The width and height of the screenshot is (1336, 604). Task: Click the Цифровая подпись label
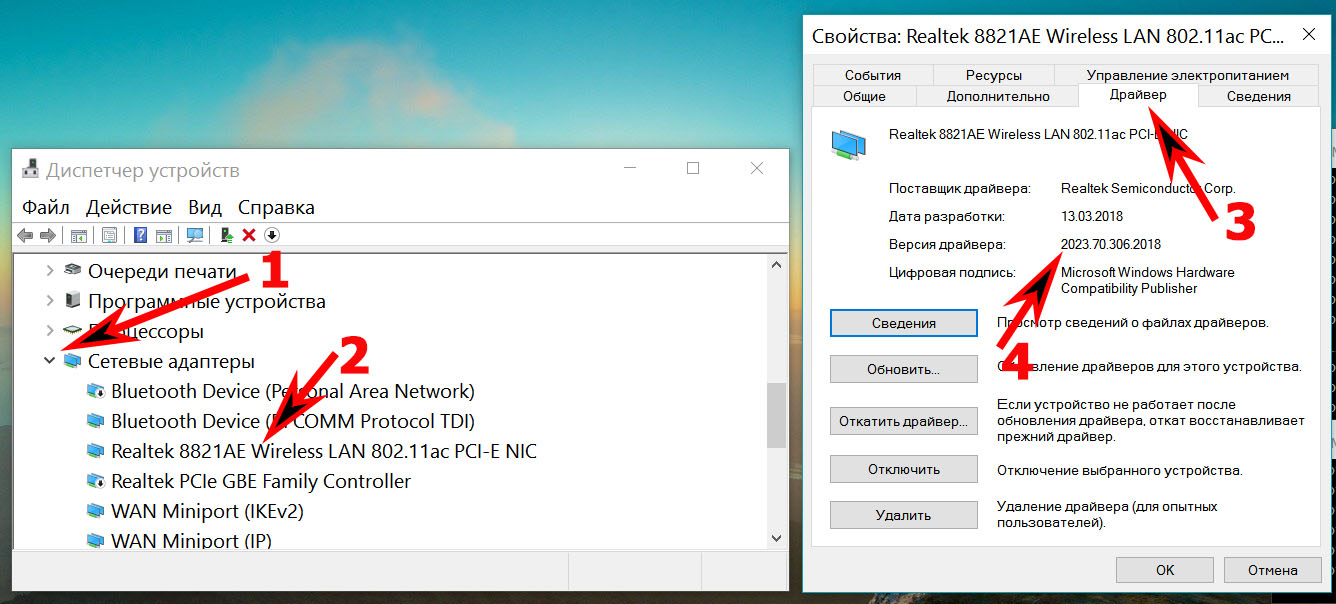coord(951,272)
